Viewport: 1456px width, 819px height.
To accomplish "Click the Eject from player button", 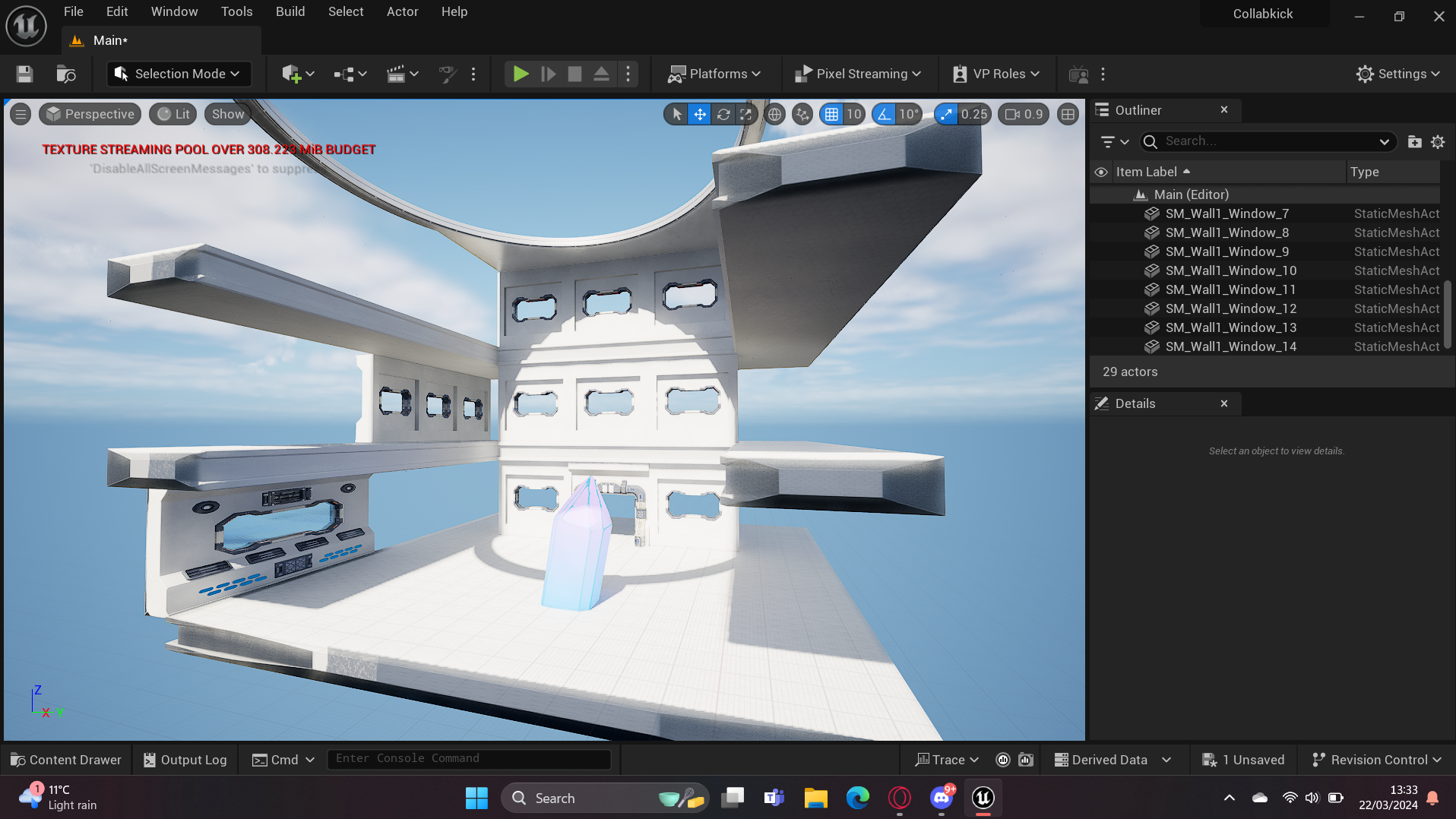I will (x=601, y=74).
